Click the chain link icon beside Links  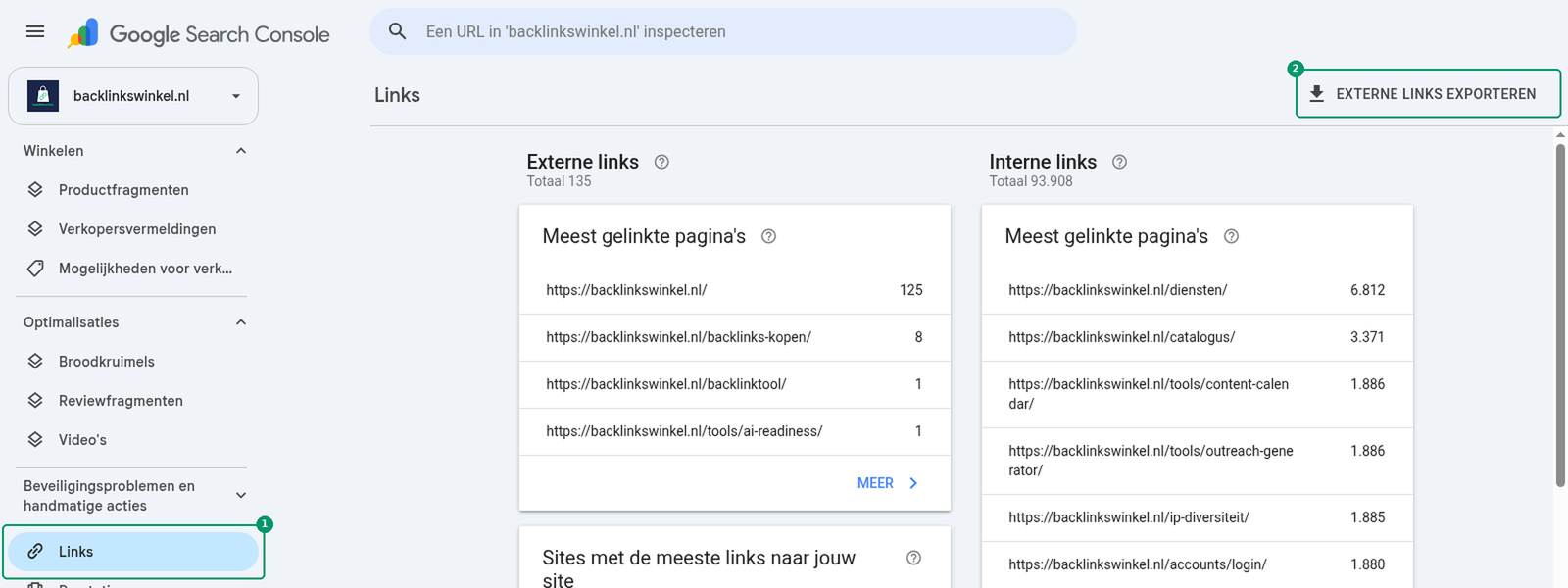pyautogui.click(x=35, y=552)
